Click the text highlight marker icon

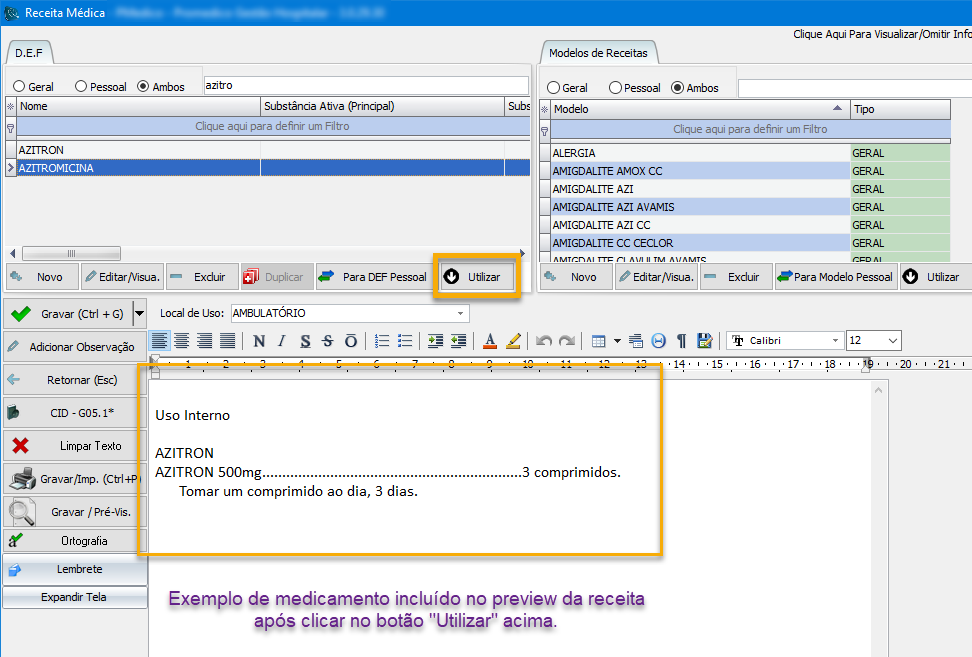(513, 341)
